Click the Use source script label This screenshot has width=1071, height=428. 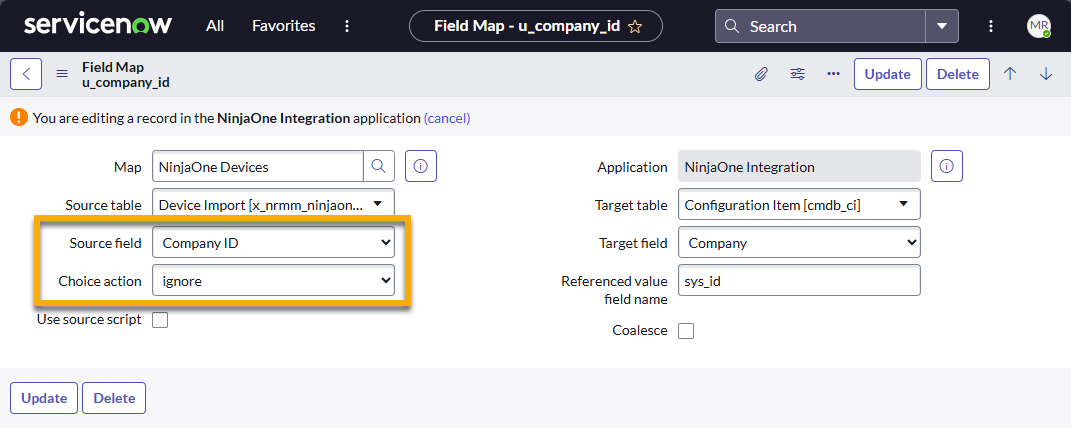(89, 319)
